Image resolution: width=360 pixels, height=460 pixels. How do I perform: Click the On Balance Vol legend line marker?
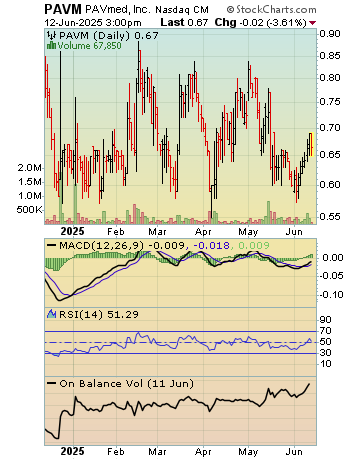pyautogui.click(x=51, y=383)
